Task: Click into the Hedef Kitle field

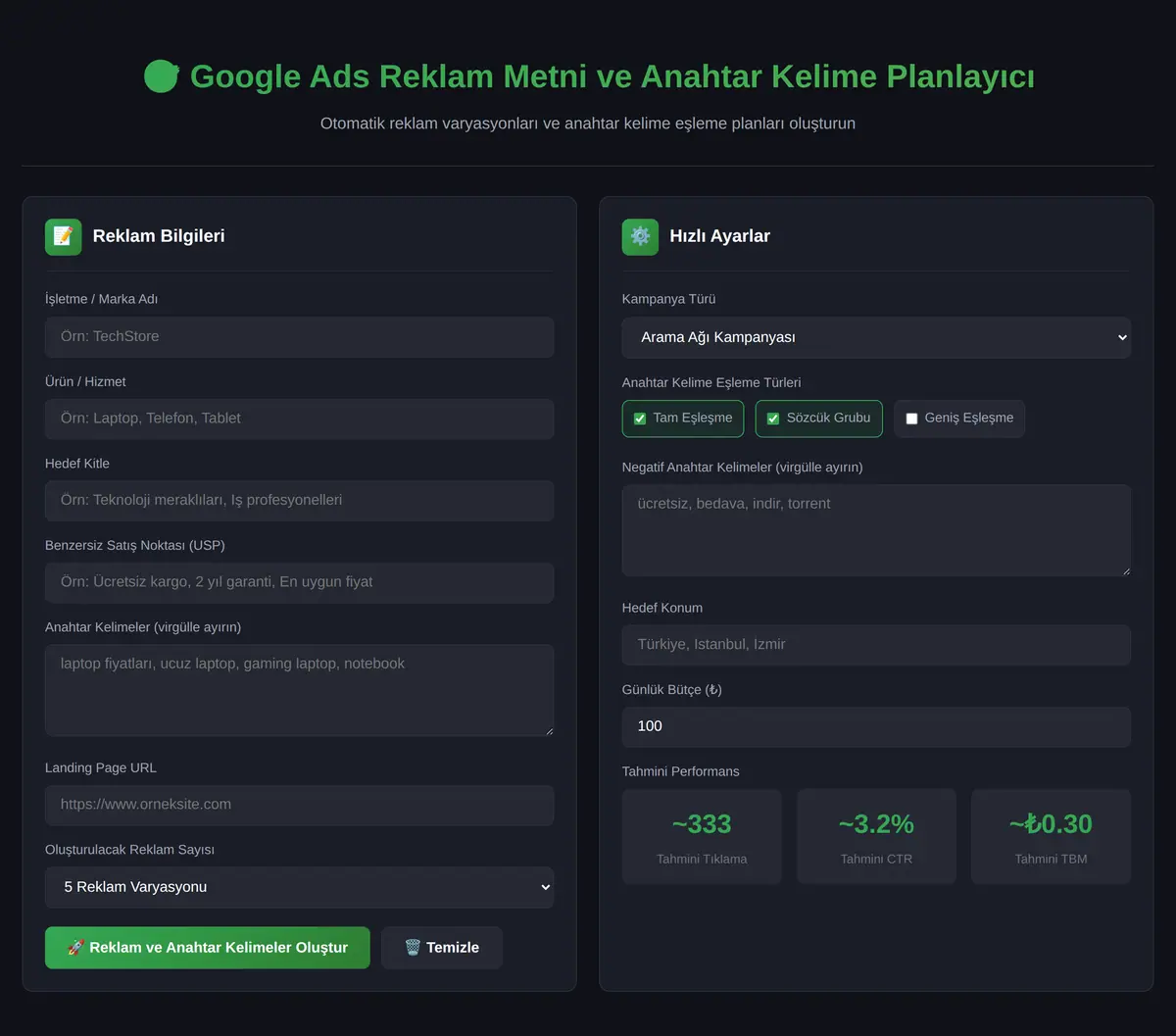Action: tap(299, 500)
